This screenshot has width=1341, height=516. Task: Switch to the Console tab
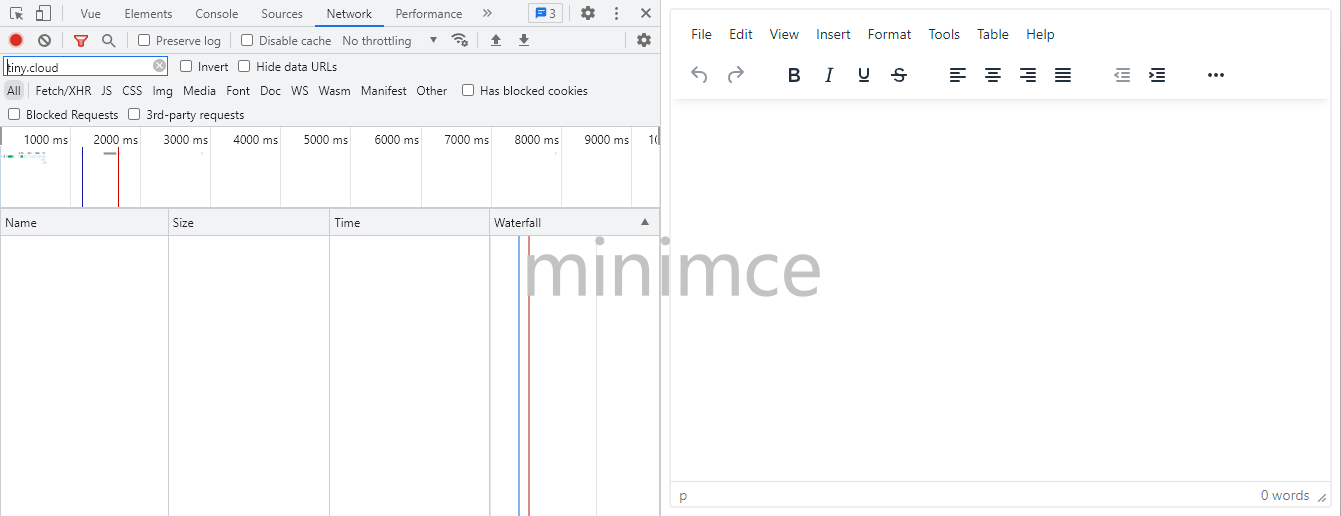point(217,13)
